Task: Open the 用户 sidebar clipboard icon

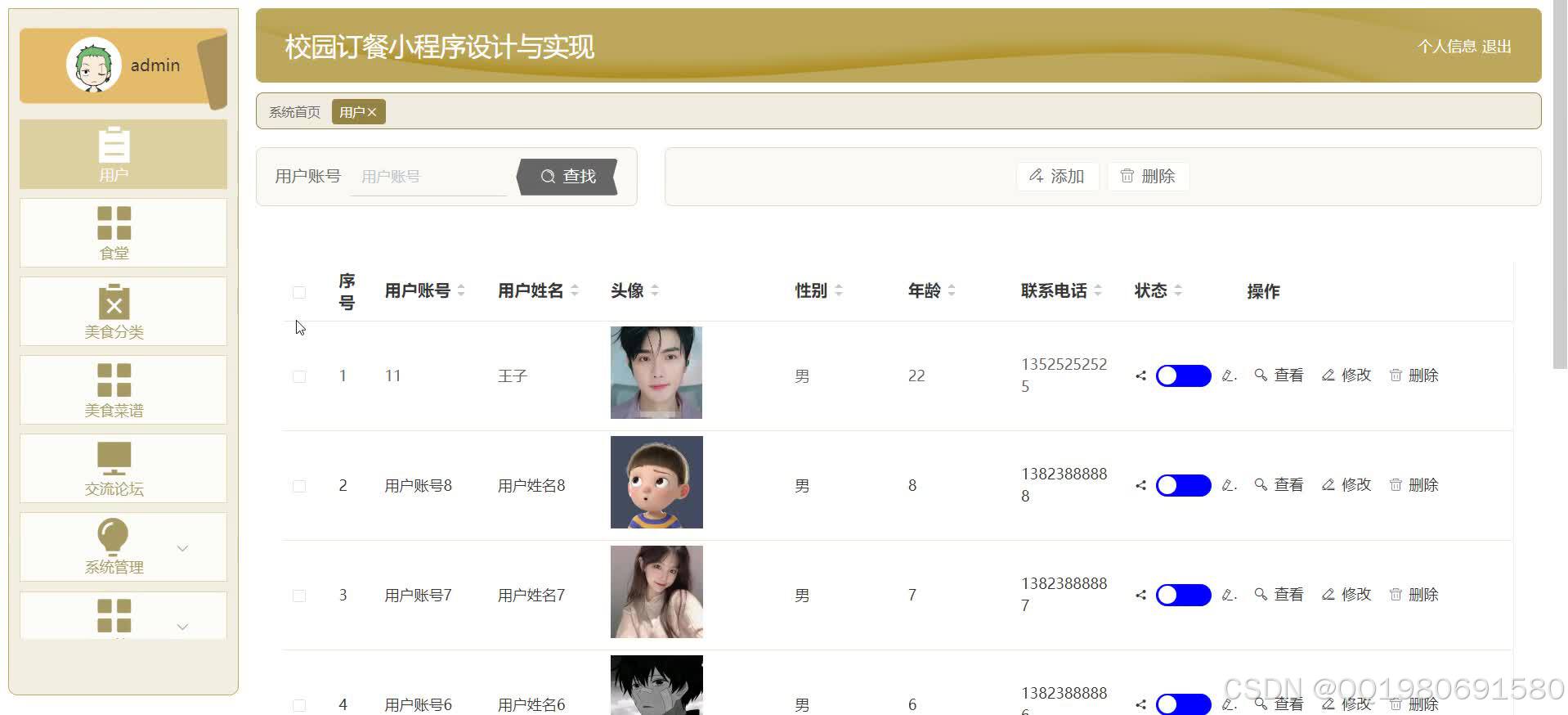Action: 114,145
